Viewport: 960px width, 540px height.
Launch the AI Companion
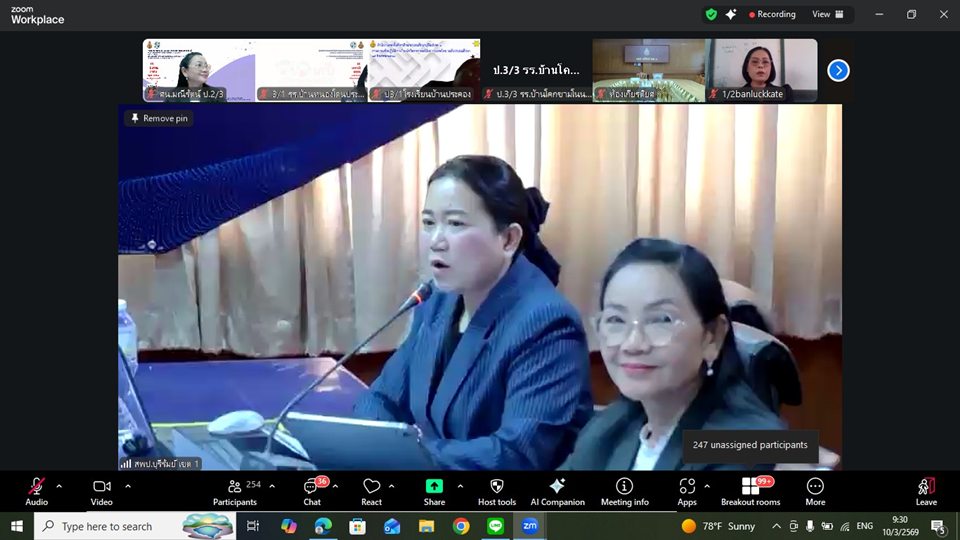coord(557,491)
